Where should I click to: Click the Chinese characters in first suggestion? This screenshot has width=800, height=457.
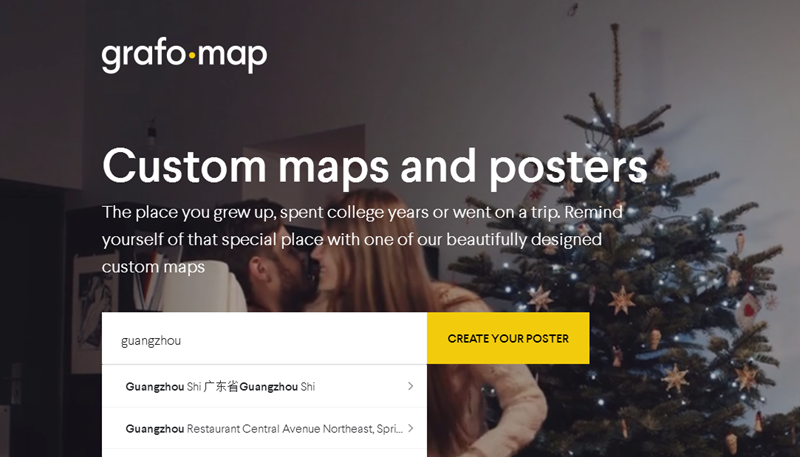221,387
